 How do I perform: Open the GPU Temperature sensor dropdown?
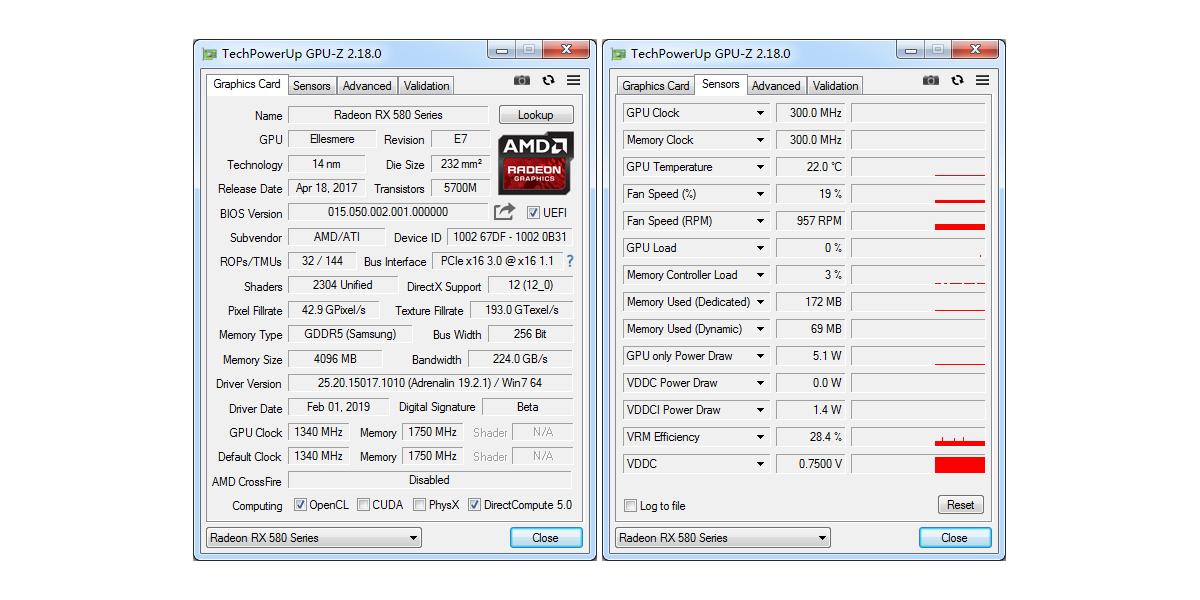tap(758, 166)
